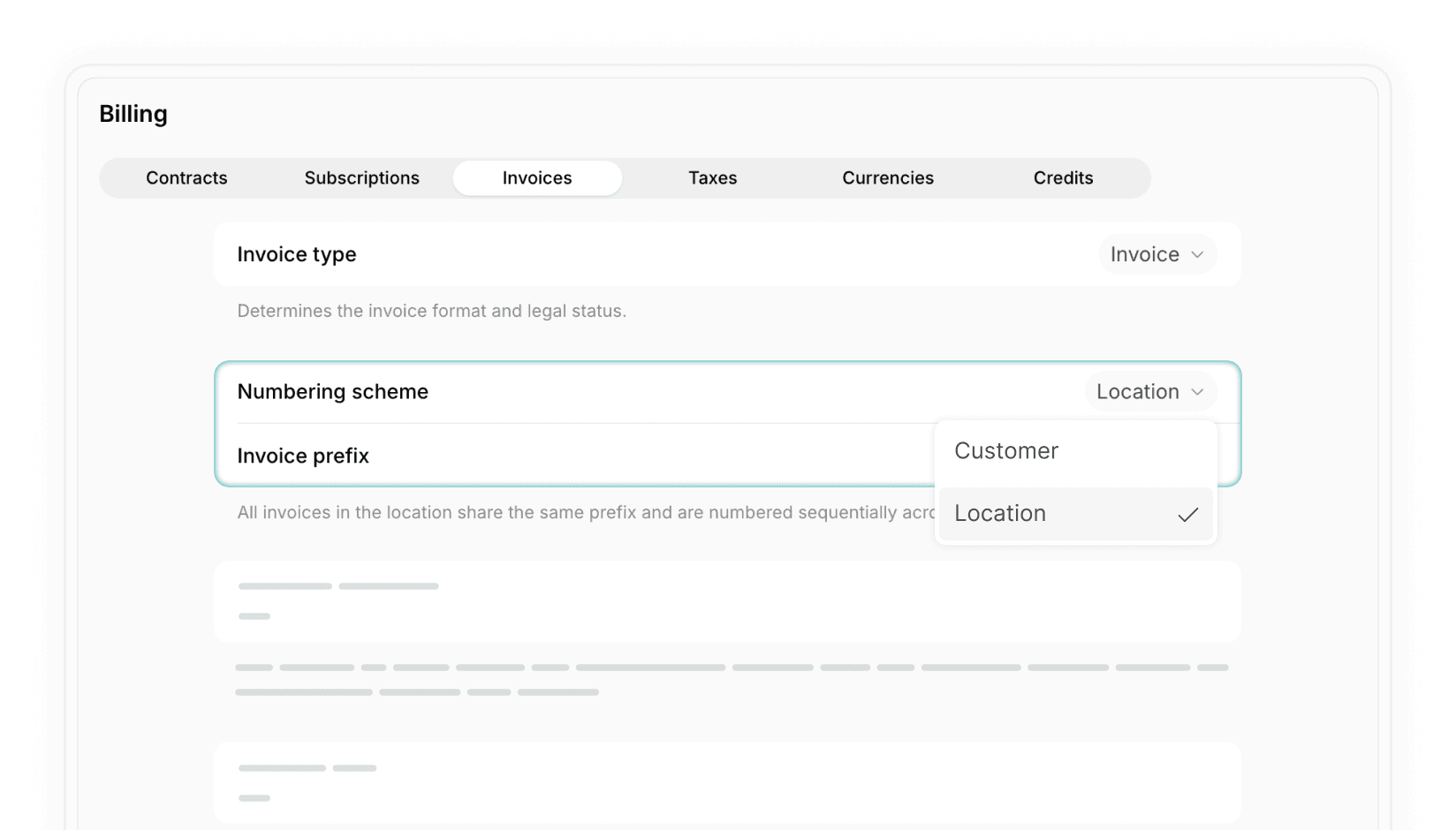Viewport: 1456px width, 830px height.
Task: Click the Numbering scheme label
Action: point(332,392)
